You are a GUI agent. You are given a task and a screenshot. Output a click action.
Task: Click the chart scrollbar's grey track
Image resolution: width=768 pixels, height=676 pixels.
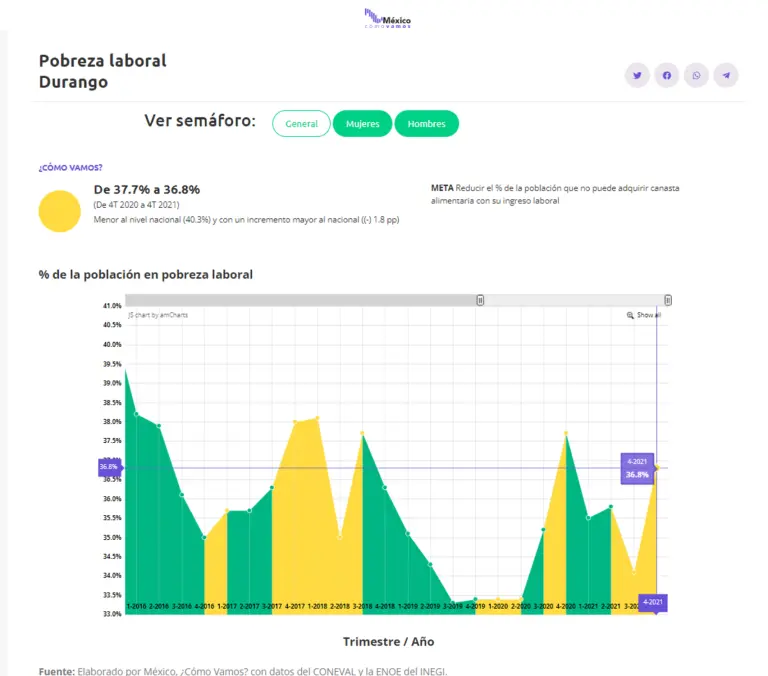pyautogui.click(x=300, y=300)
